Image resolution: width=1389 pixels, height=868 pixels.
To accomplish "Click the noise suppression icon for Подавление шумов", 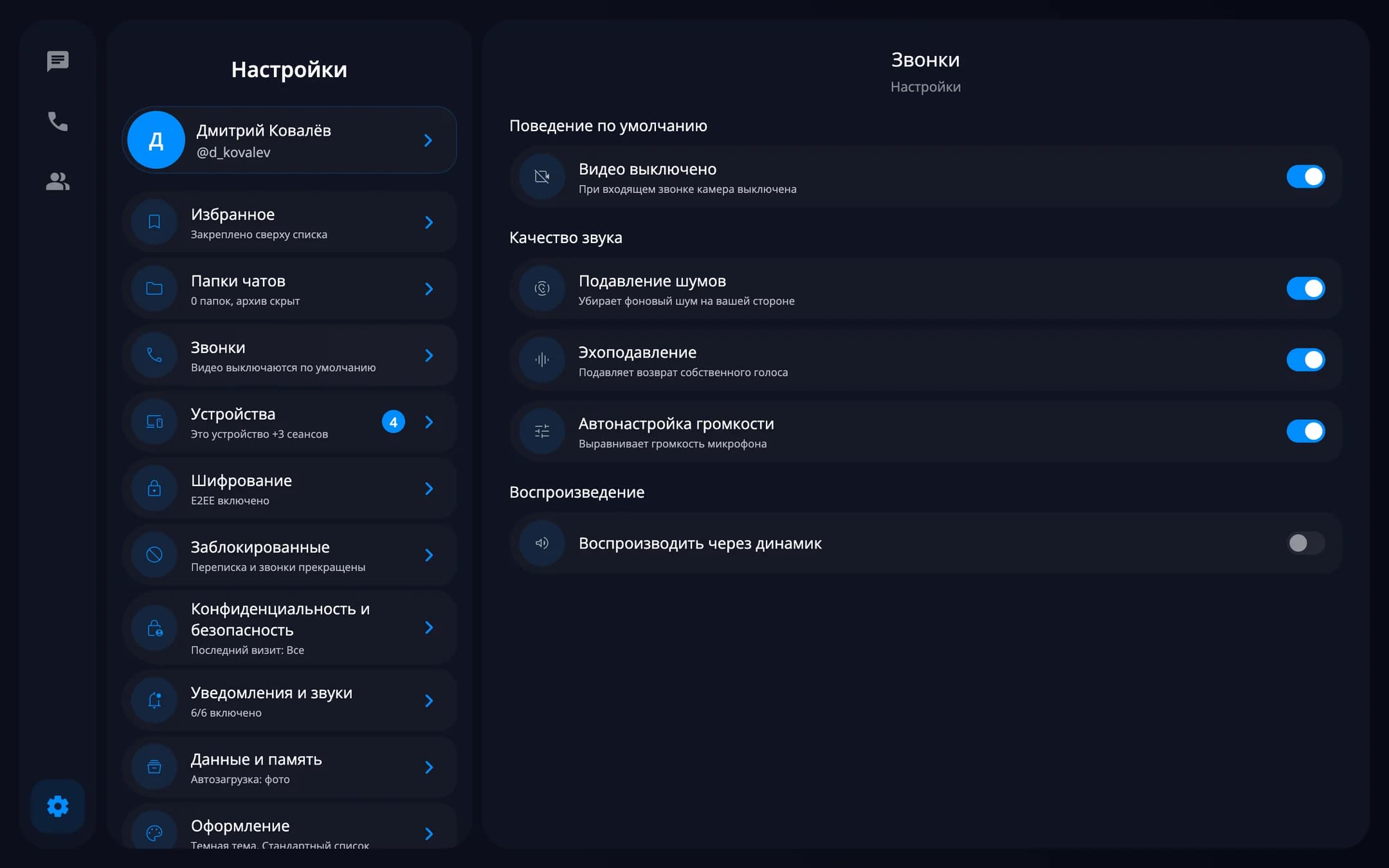I will [542, 288].
